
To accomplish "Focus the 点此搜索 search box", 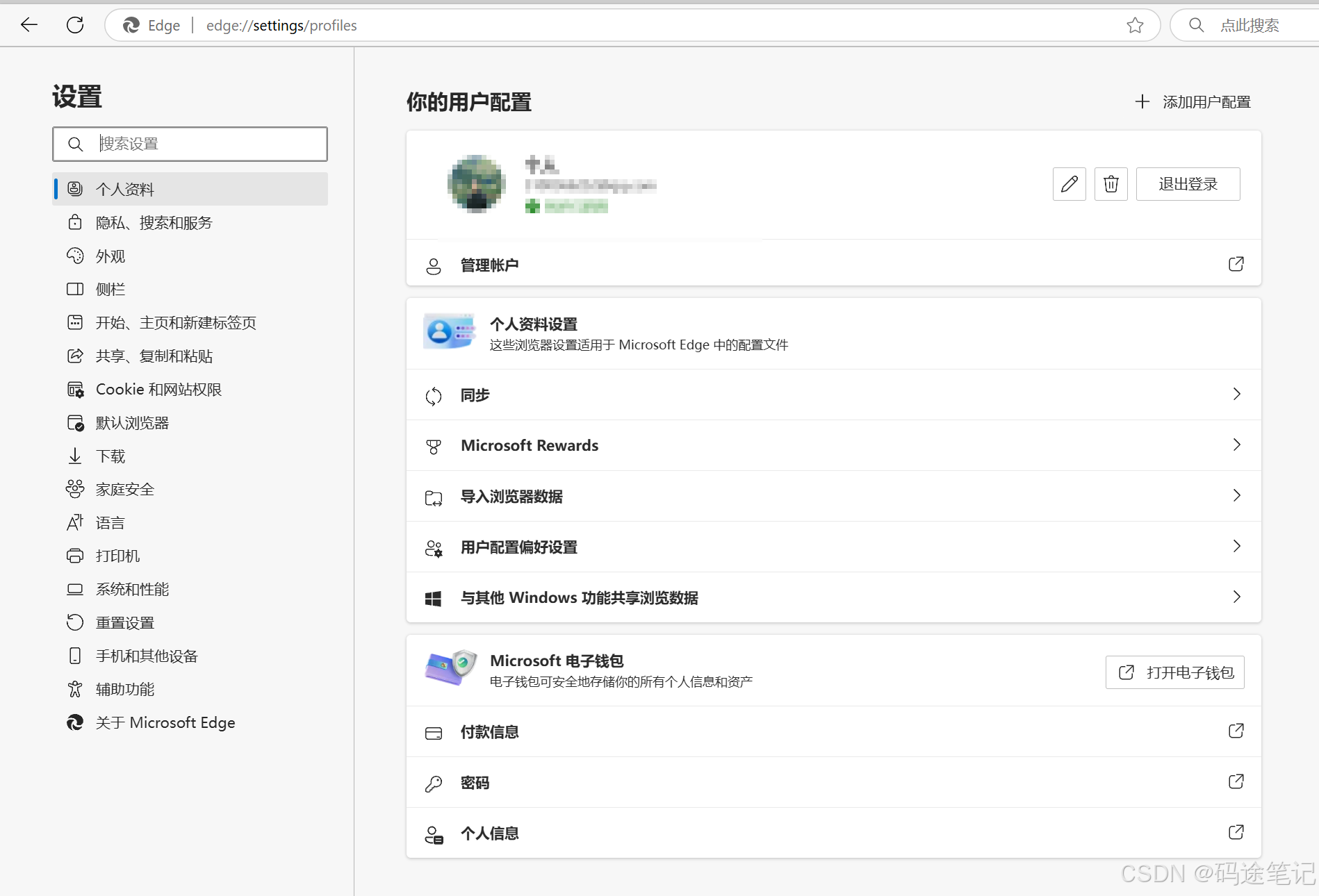I will click(1250, 26).
